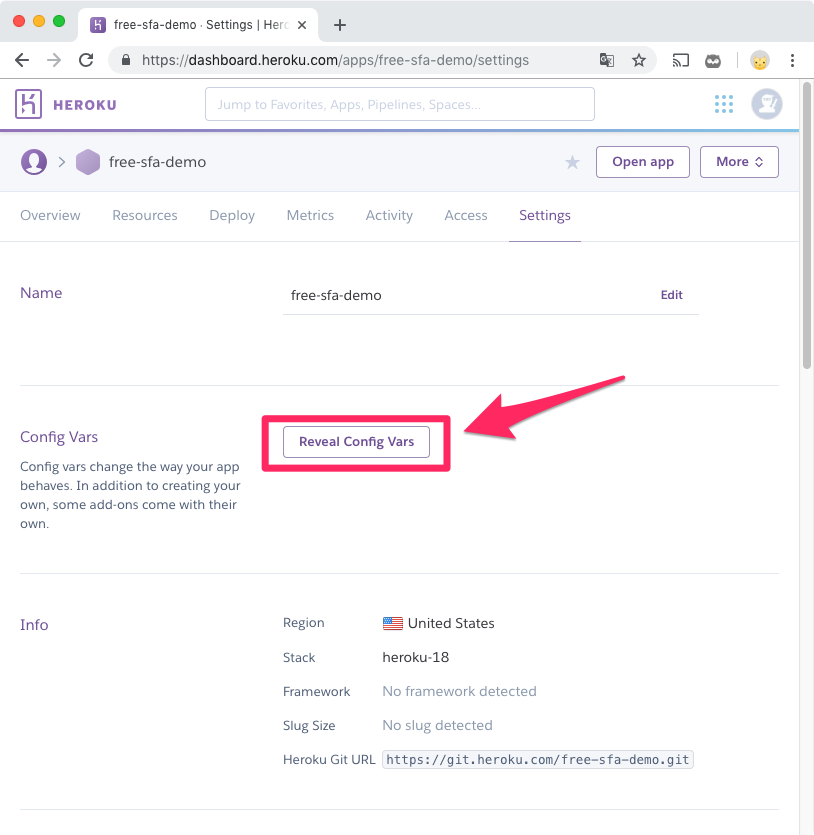Screen dimensions: 814x835
Task: Click the translate page icon in address bar
Action: (x=607, y=60)
